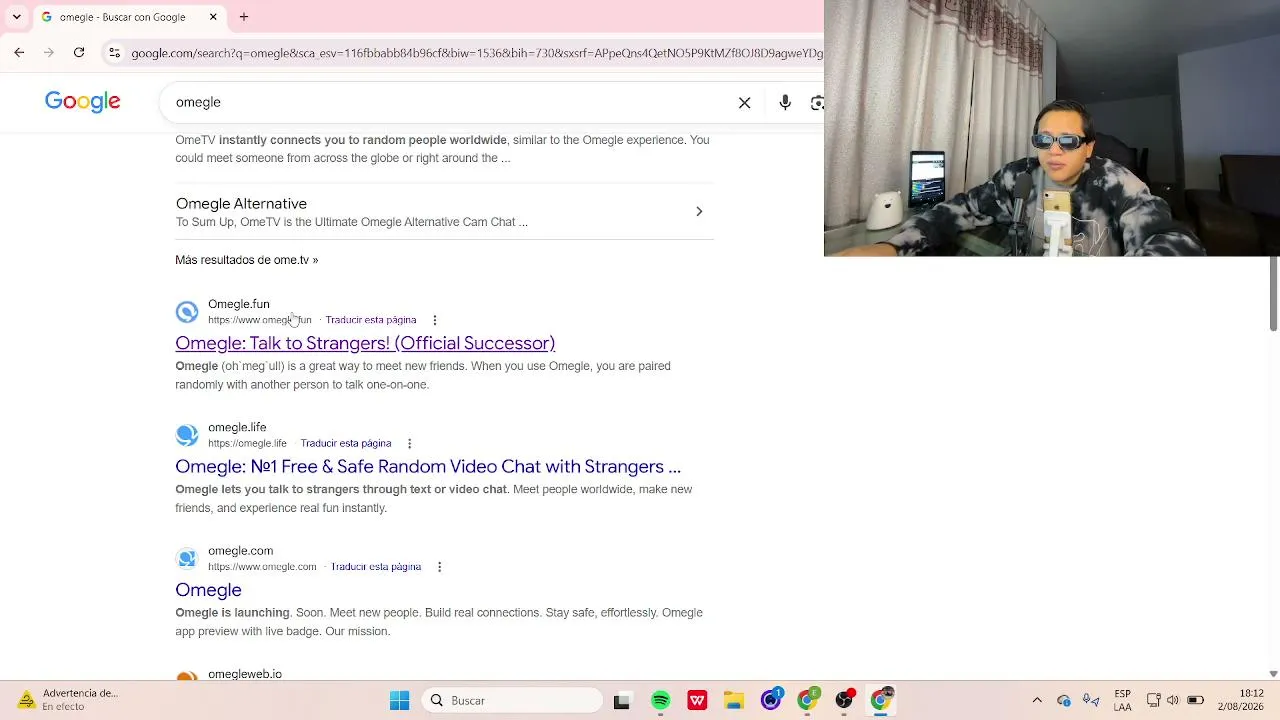Image resolution: width=1280 pixels, height=720 pixels.
Task: Click the 'https://www.omegle.com' URL text
Action: [262, 566]
